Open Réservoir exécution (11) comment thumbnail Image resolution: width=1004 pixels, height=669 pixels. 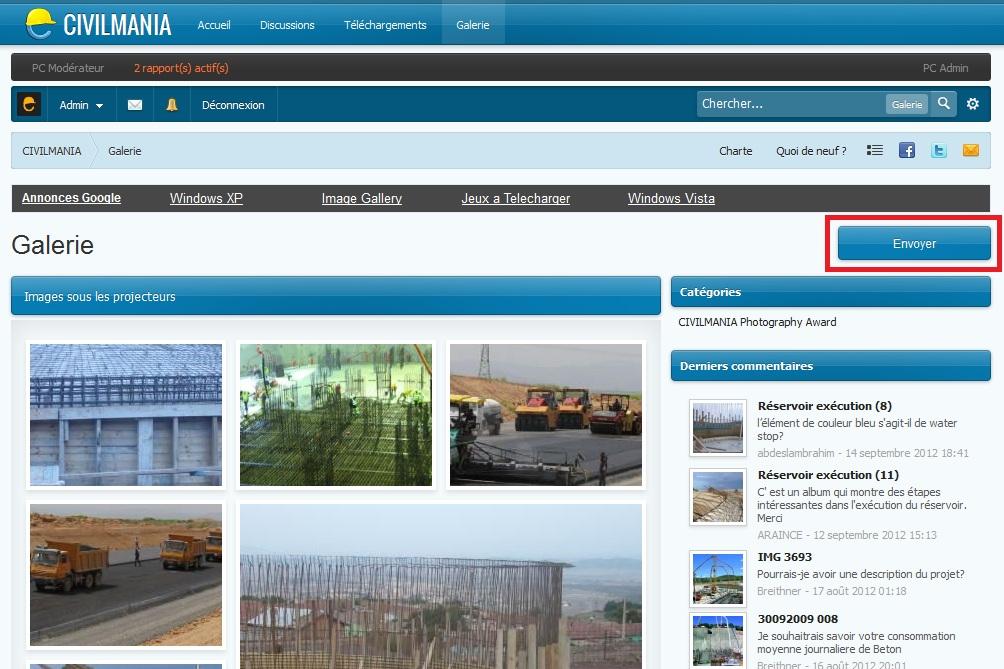pyautogui.click(x=718, y=497)
